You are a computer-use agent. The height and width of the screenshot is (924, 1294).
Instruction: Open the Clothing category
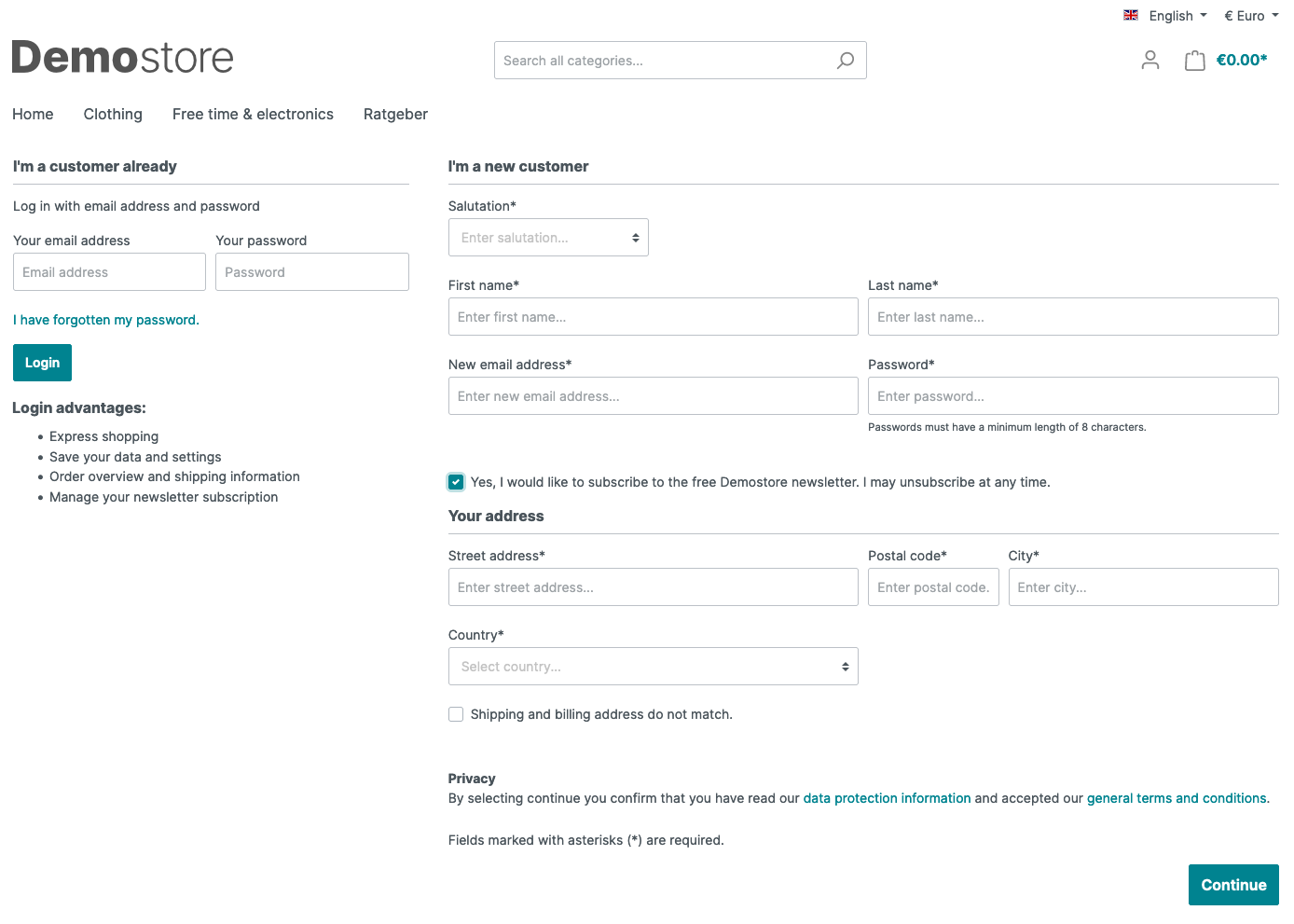pos(113,114)
